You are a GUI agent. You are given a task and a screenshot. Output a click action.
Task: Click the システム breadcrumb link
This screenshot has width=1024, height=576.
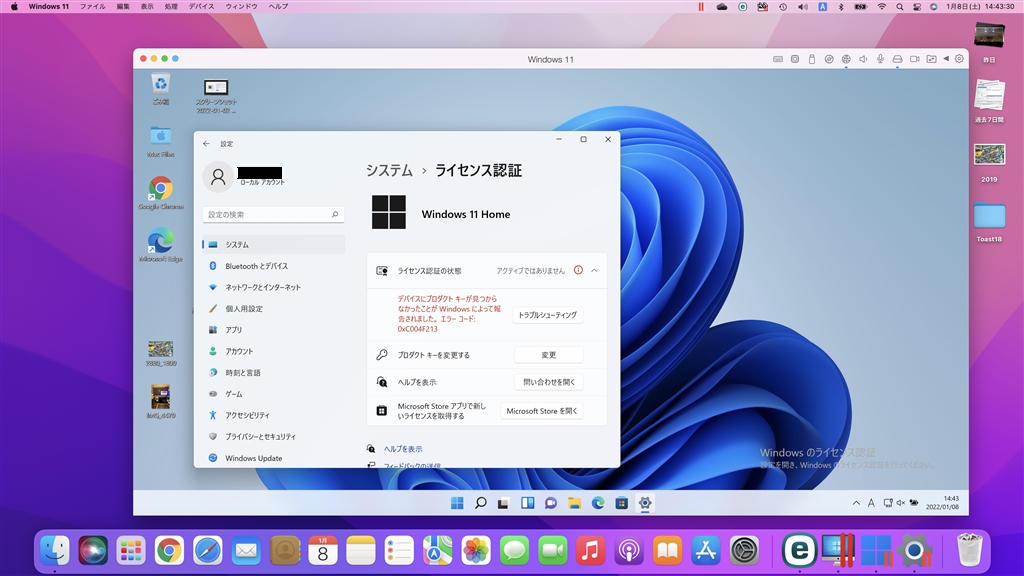coord(389,170)
